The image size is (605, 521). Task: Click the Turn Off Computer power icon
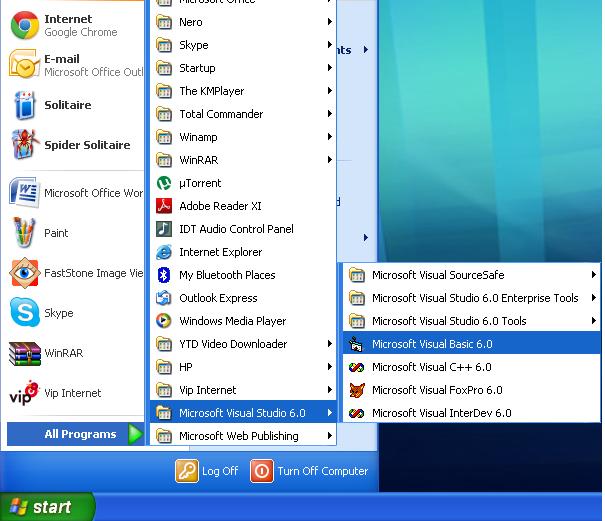tap(262, 471)
